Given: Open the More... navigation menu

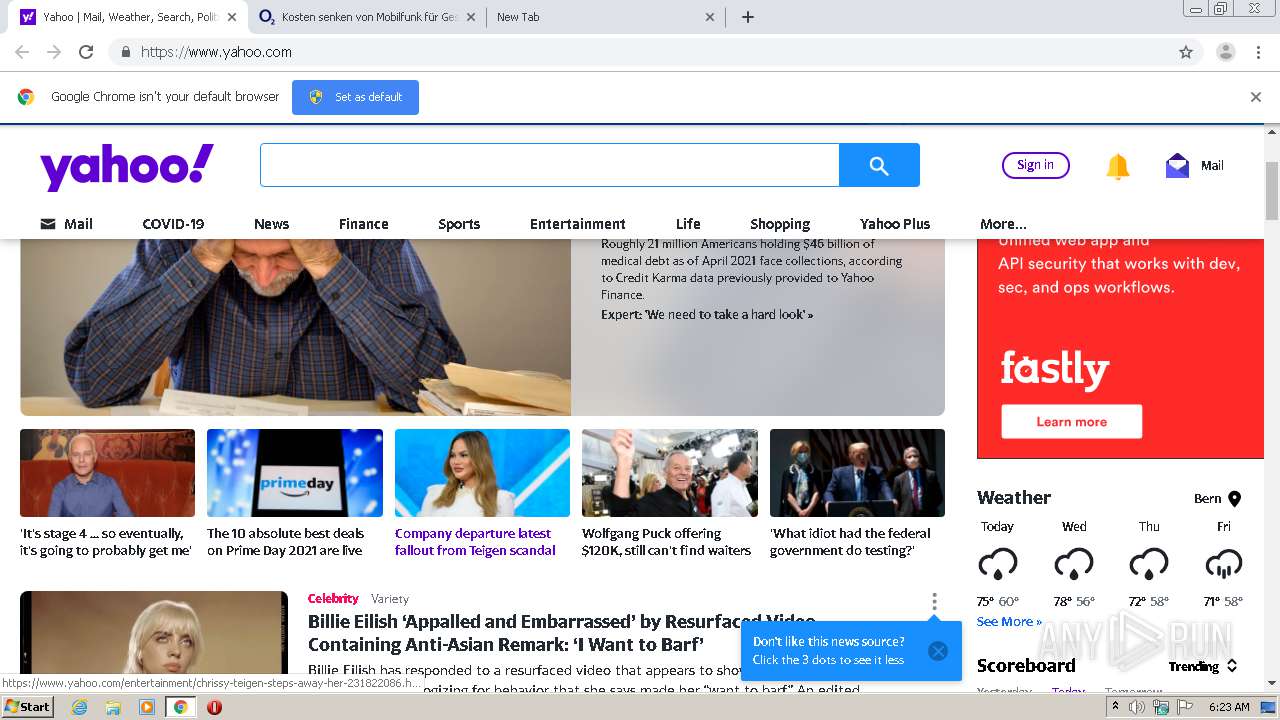Looking at the screenshot, I should 1003,224.
